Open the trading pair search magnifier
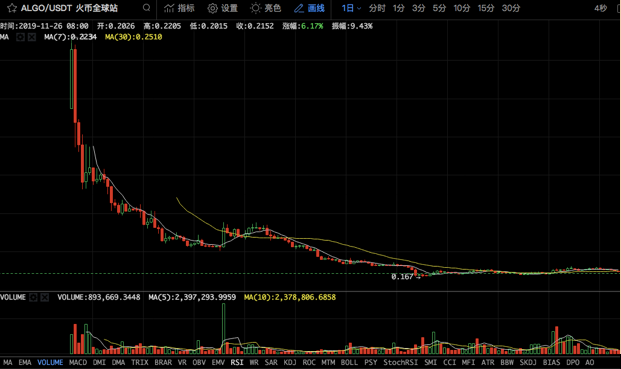 pyautogui.click(x=147, y=8)
